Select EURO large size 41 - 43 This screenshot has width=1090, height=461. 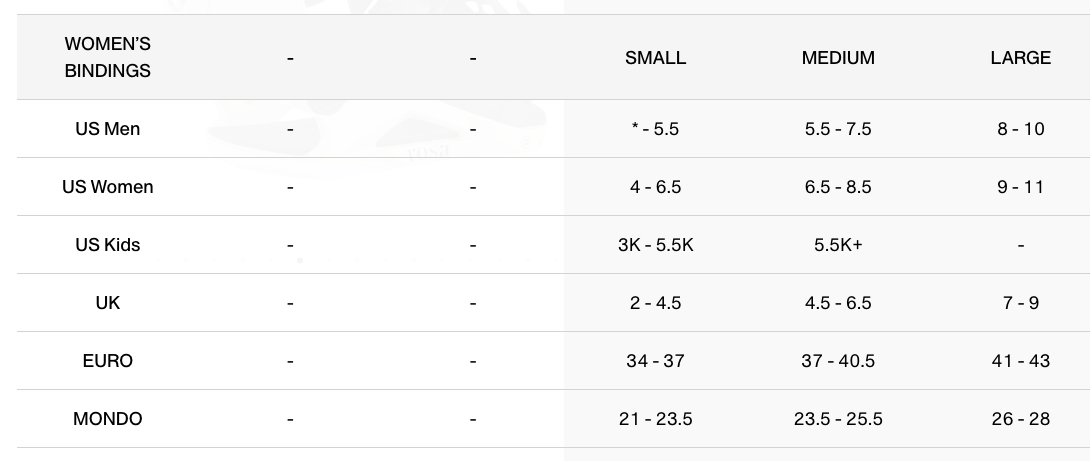click(1020, 361)
